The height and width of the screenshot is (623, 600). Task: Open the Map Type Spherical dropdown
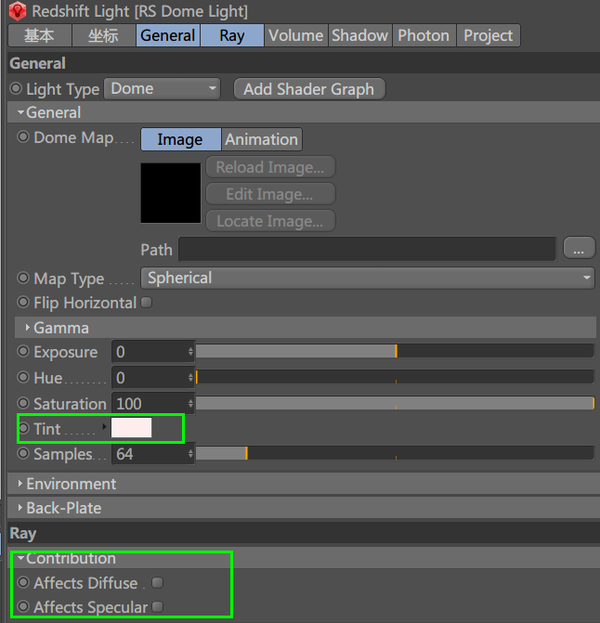367,278
